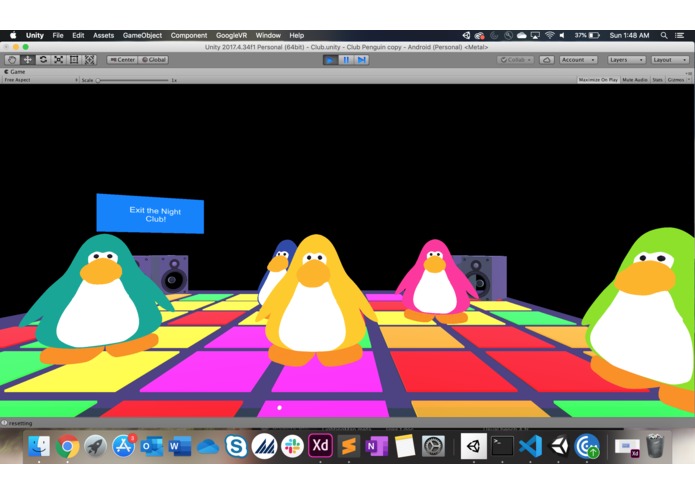Open the Account dropdown
The width and height of the screenshot is (695, 494).
pyautogui.click(x=578, y=60)
